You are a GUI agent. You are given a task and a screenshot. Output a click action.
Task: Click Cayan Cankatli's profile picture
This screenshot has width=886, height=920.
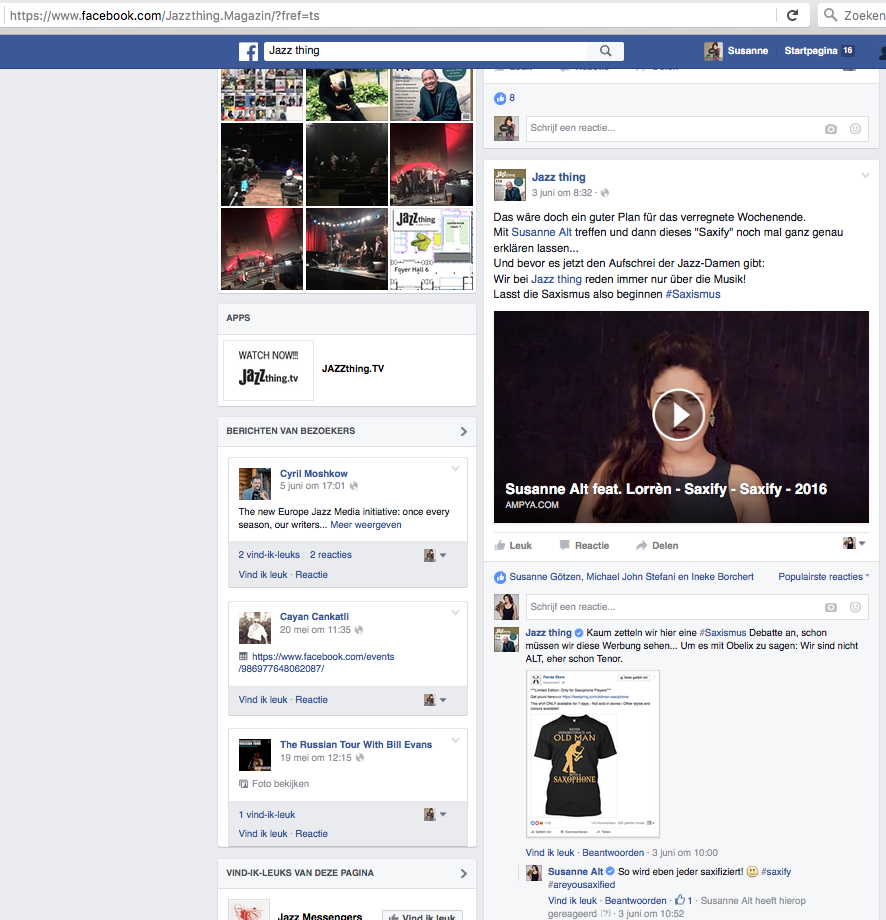click(x=255, y=627)
